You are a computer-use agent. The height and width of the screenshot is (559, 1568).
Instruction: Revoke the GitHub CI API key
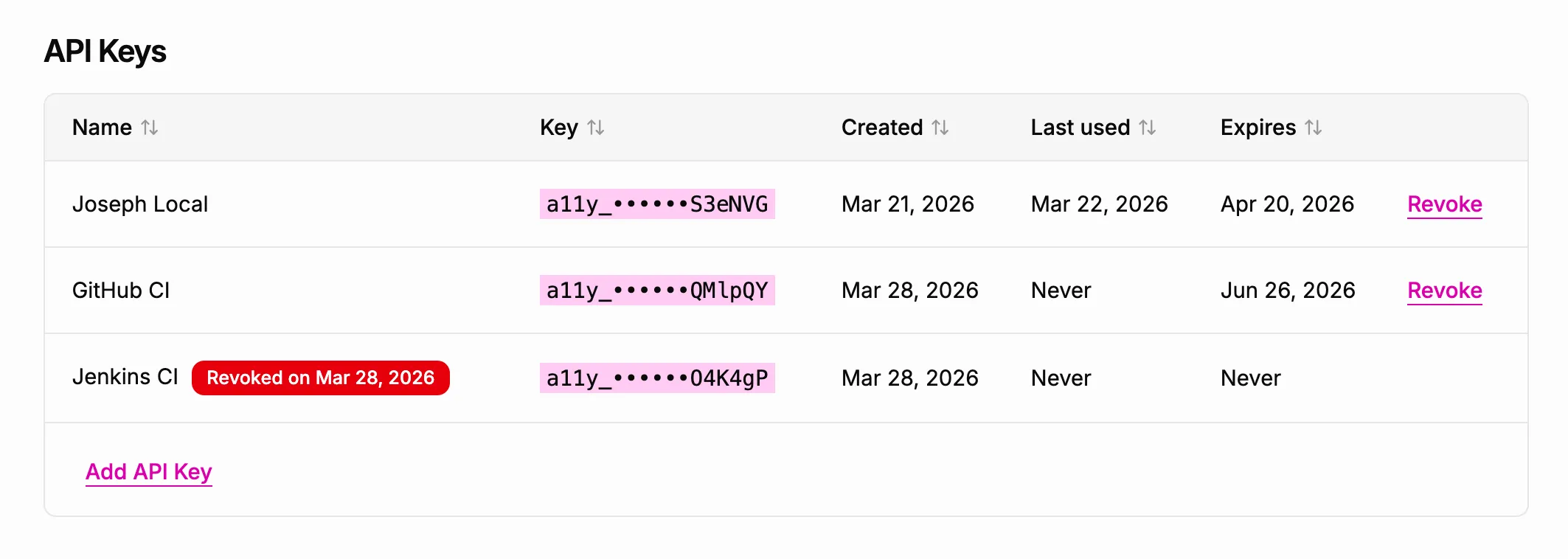[1444, 291]
